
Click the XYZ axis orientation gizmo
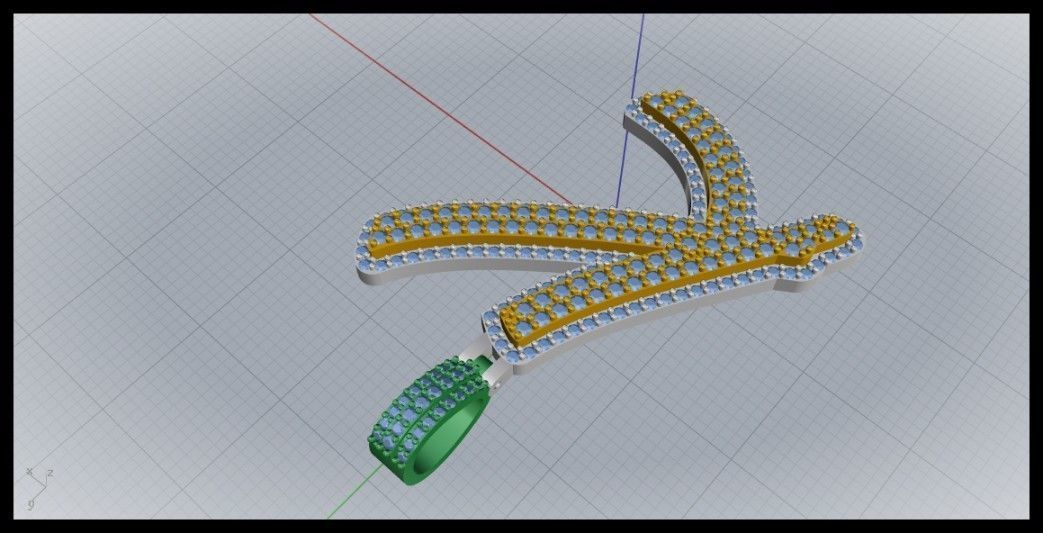pyautogui.click(x=39, y=488)
